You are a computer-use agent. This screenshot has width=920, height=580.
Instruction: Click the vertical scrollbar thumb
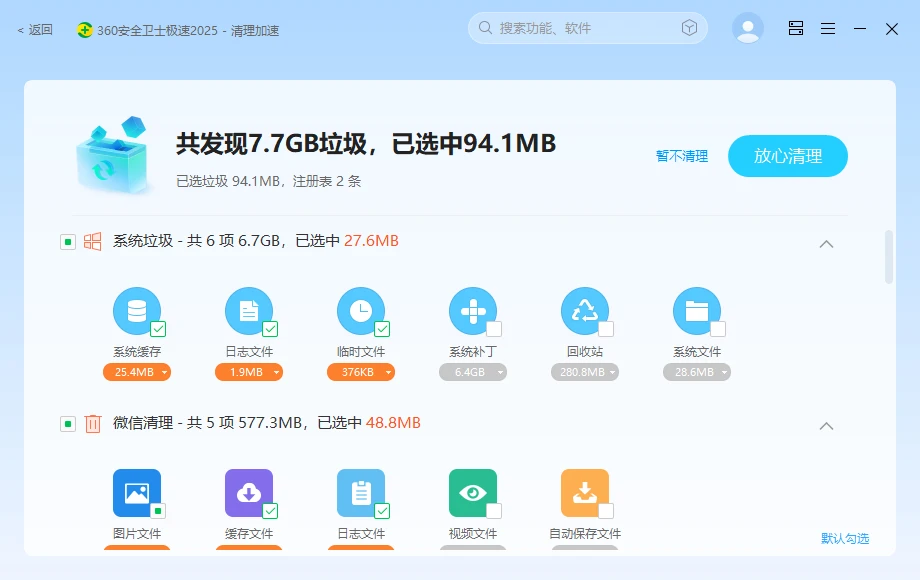(x=889, y=257)
